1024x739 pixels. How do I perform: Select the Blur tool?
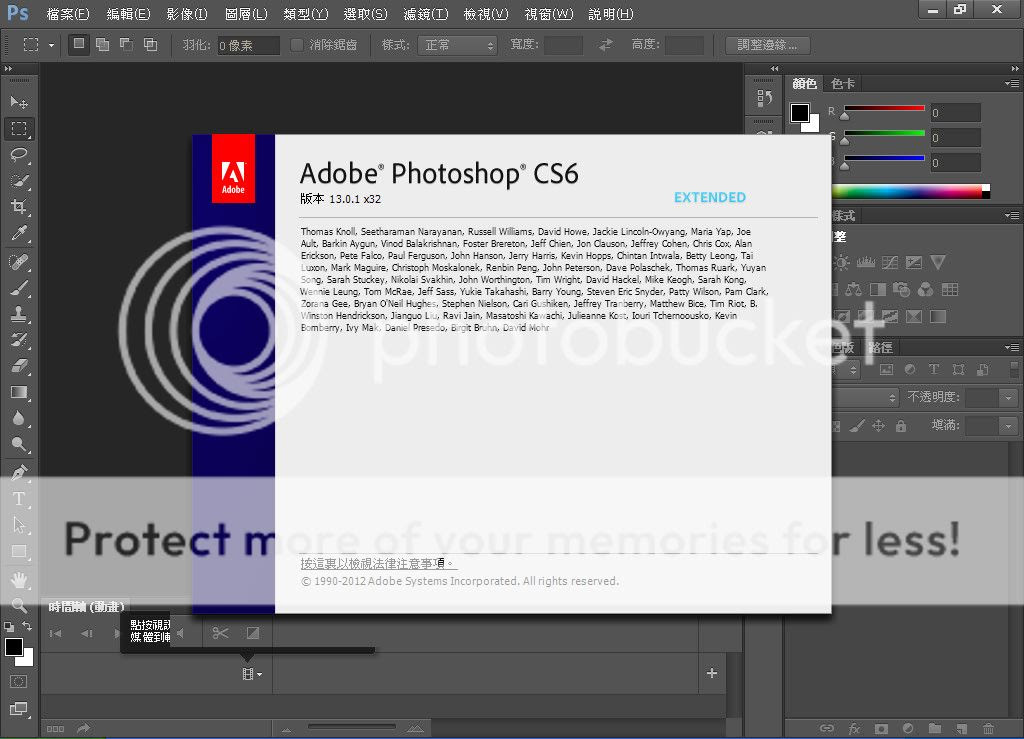[x=19, y=418]
